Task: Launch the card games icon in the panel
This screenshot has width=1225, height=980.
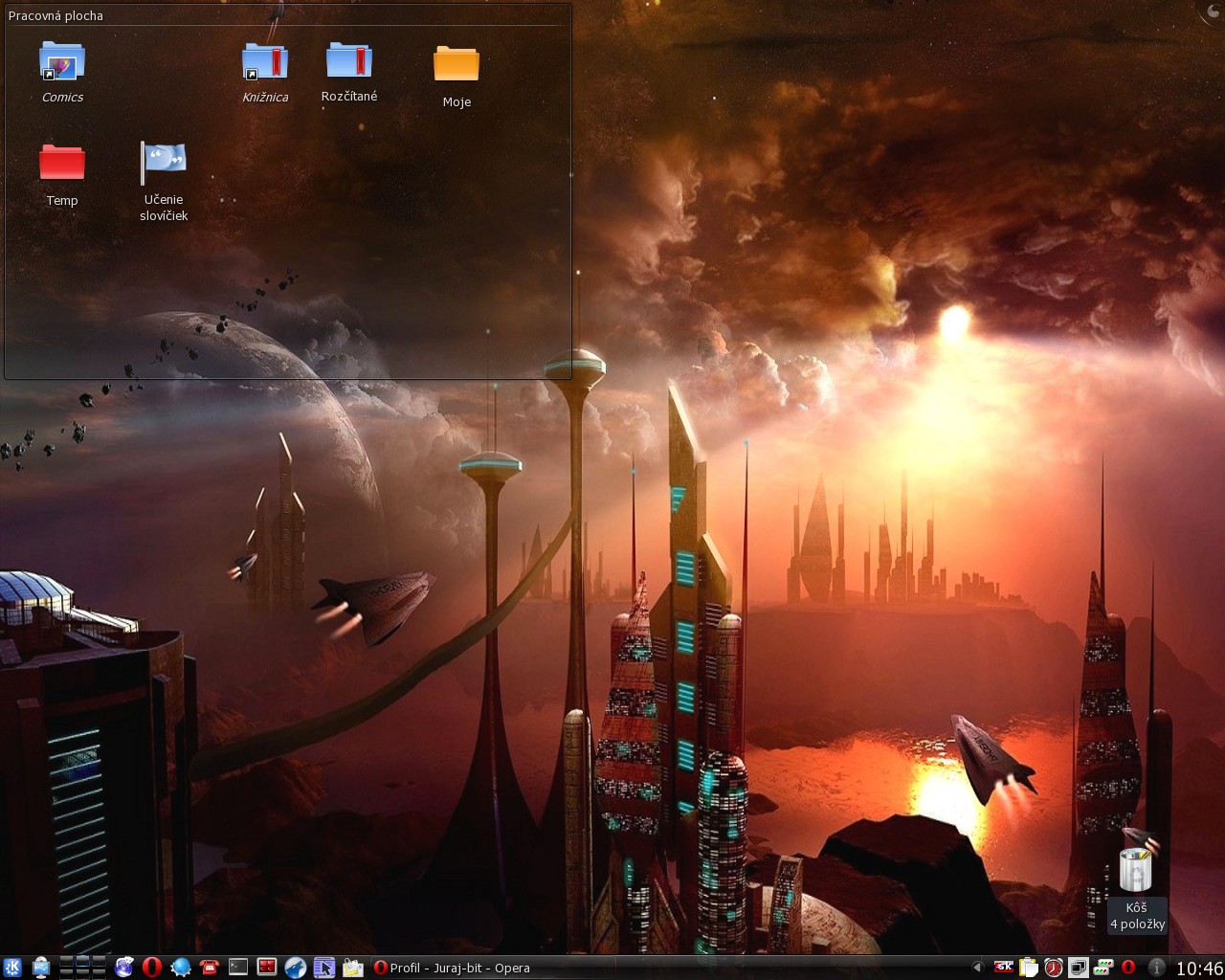Action: pos(123,968)
